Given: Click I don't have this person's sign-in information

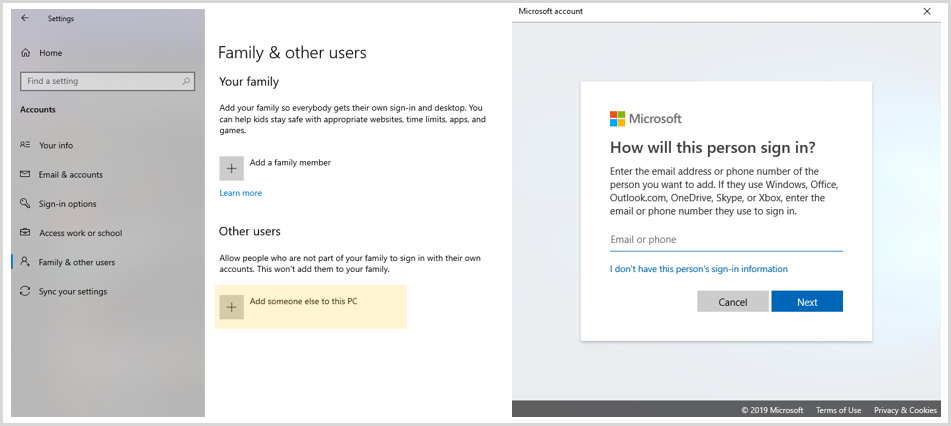Looking at the screenshot, I should point(699,269).
